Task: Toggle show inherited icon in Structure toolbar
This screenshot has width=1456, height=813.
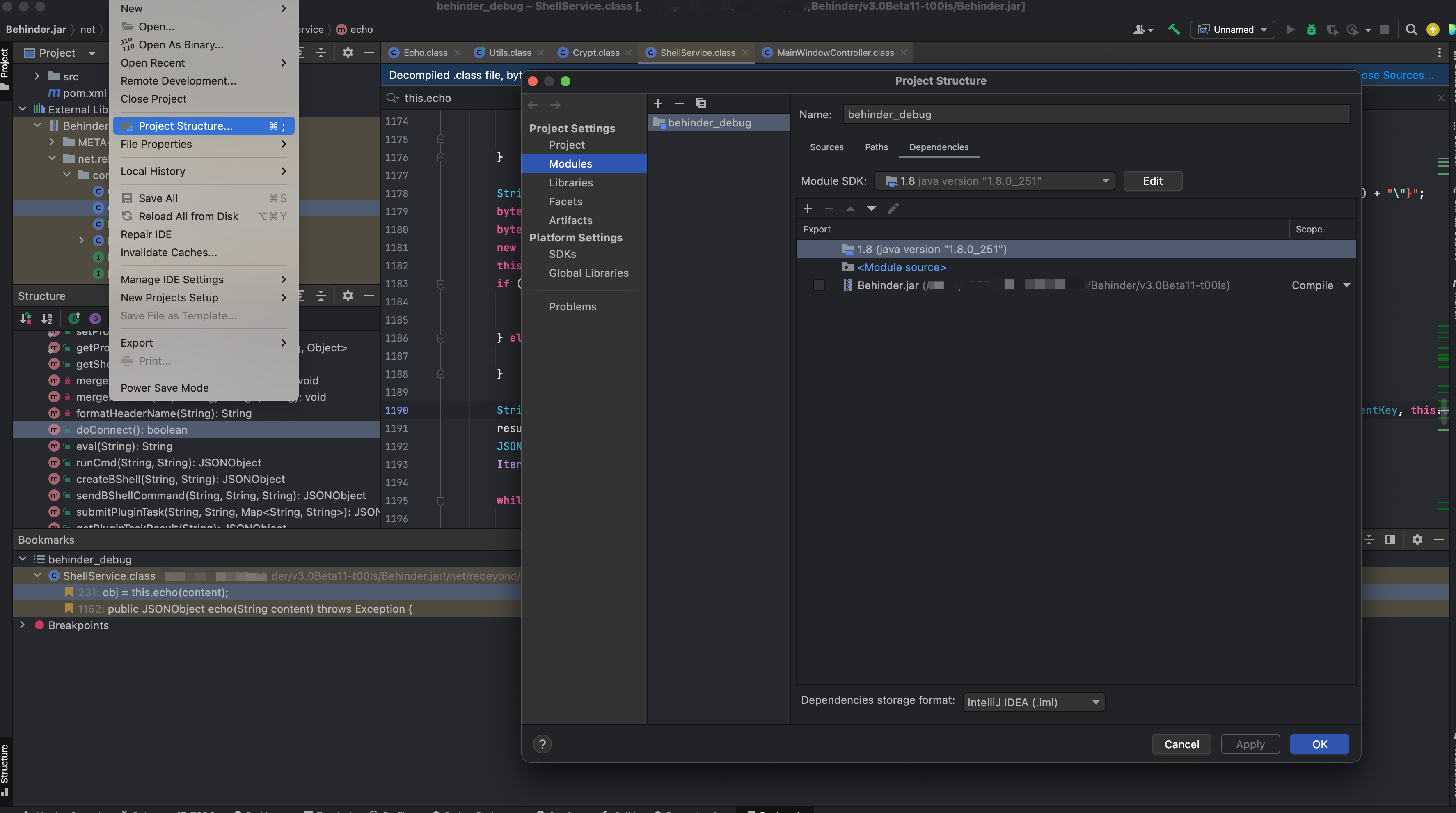Action: point(74,318)
